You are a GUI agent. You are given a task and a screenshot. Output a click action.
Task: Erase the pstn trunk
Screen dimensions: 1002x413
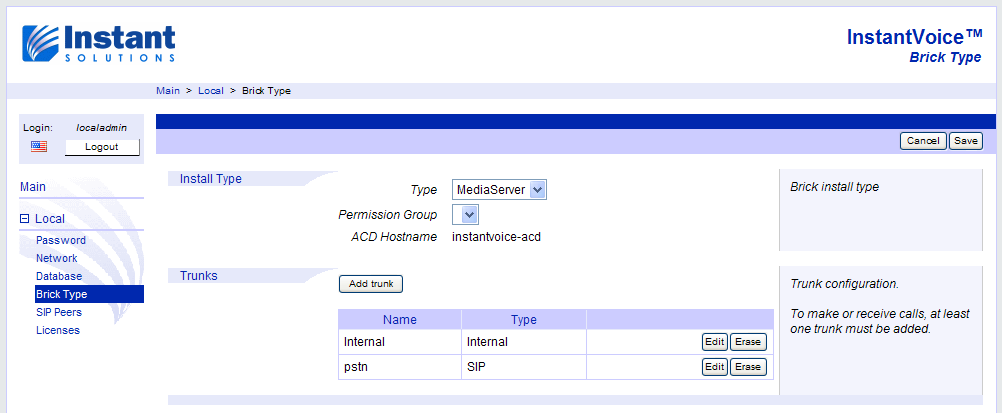point(748,367)
